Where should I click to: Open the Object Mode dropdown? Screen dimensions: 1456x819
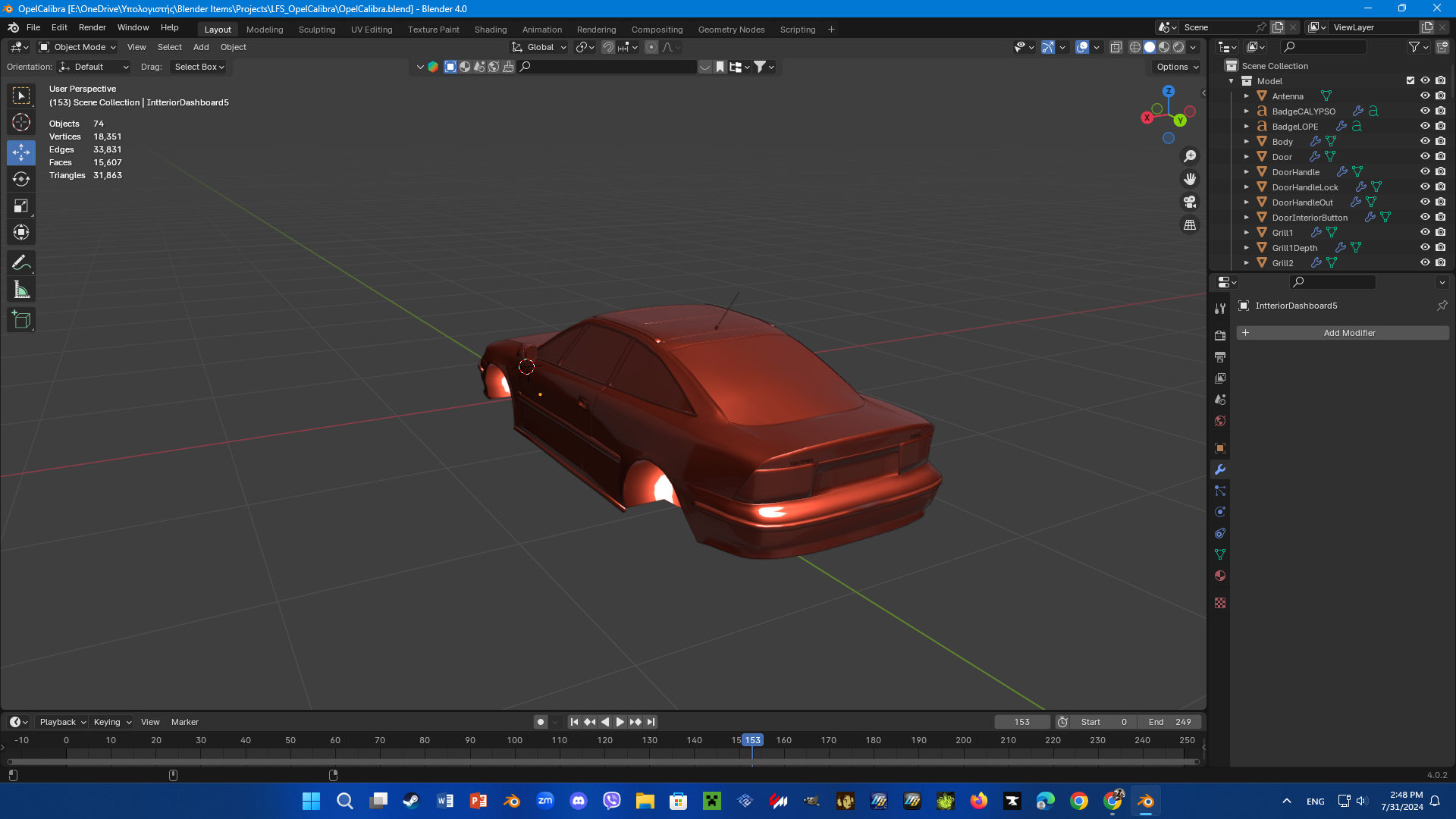click(78, 47)
